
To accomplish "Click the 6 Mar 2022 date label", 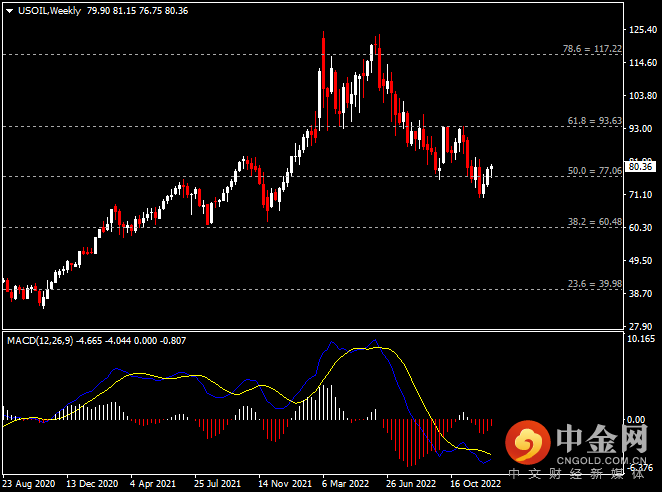I will coord(346,483).
